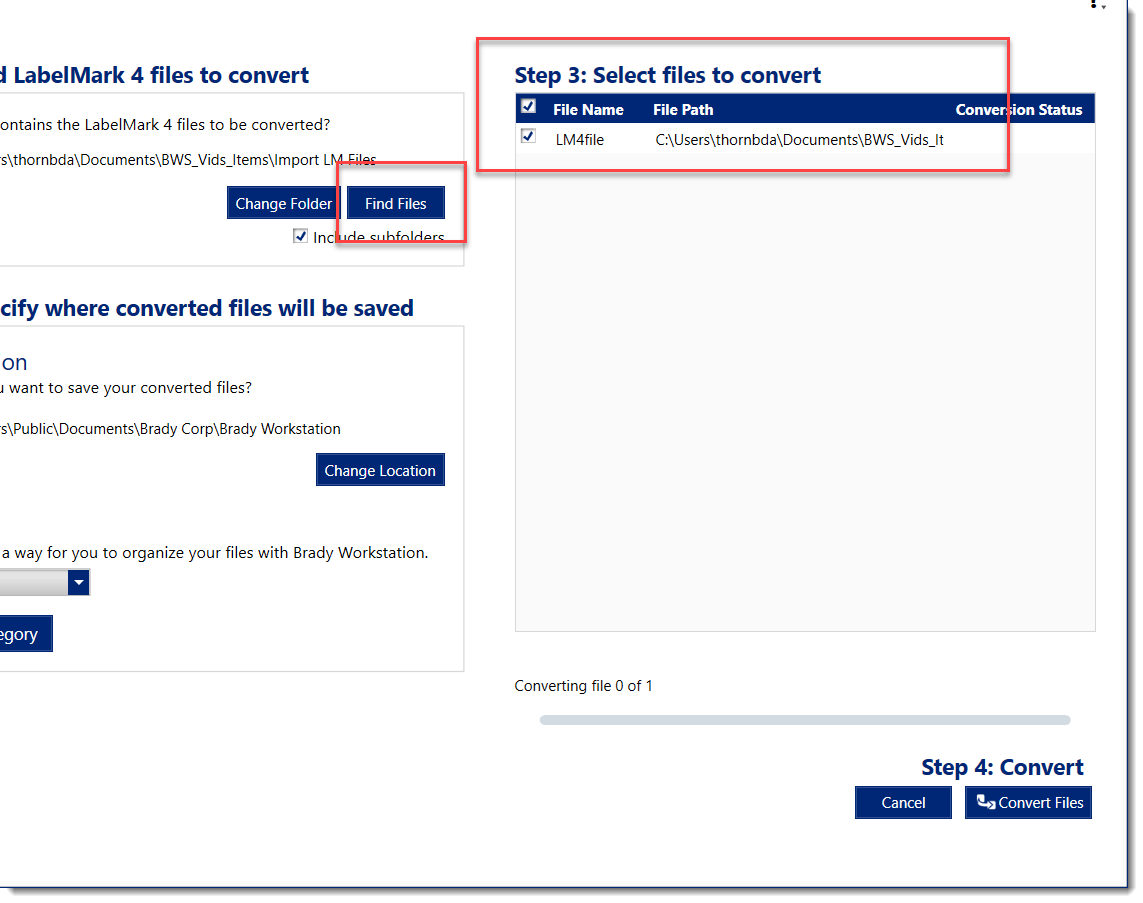
Task: Click the Change Folder button
Action: pos(282,202)
